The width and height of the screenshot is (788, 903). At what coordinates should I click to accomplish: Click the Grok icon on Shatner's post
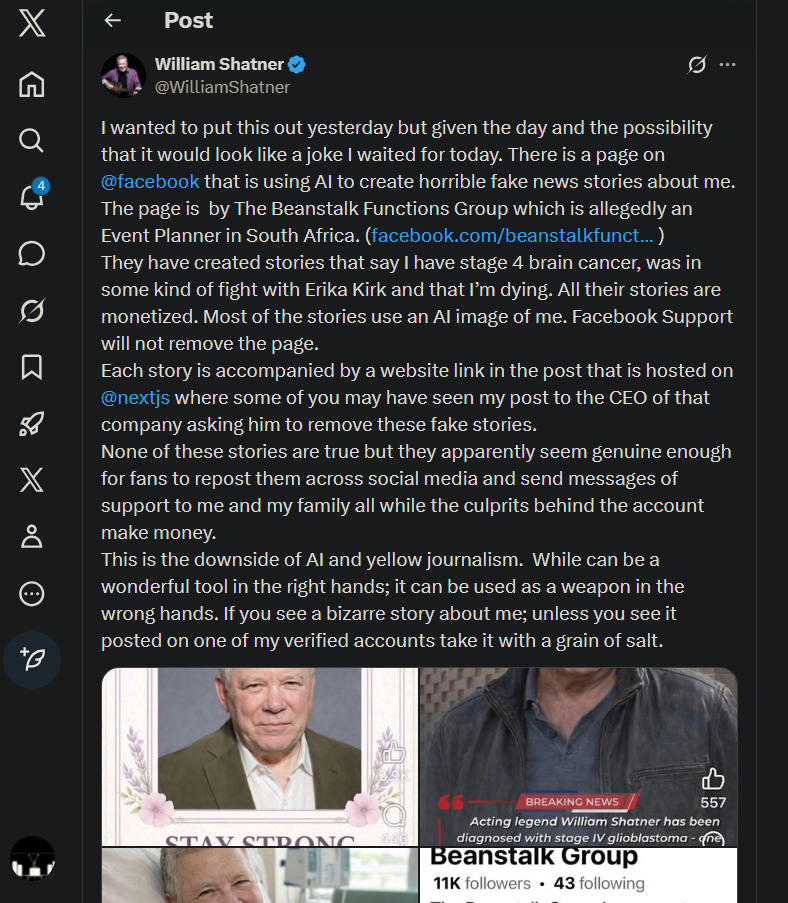pos(697,64)
